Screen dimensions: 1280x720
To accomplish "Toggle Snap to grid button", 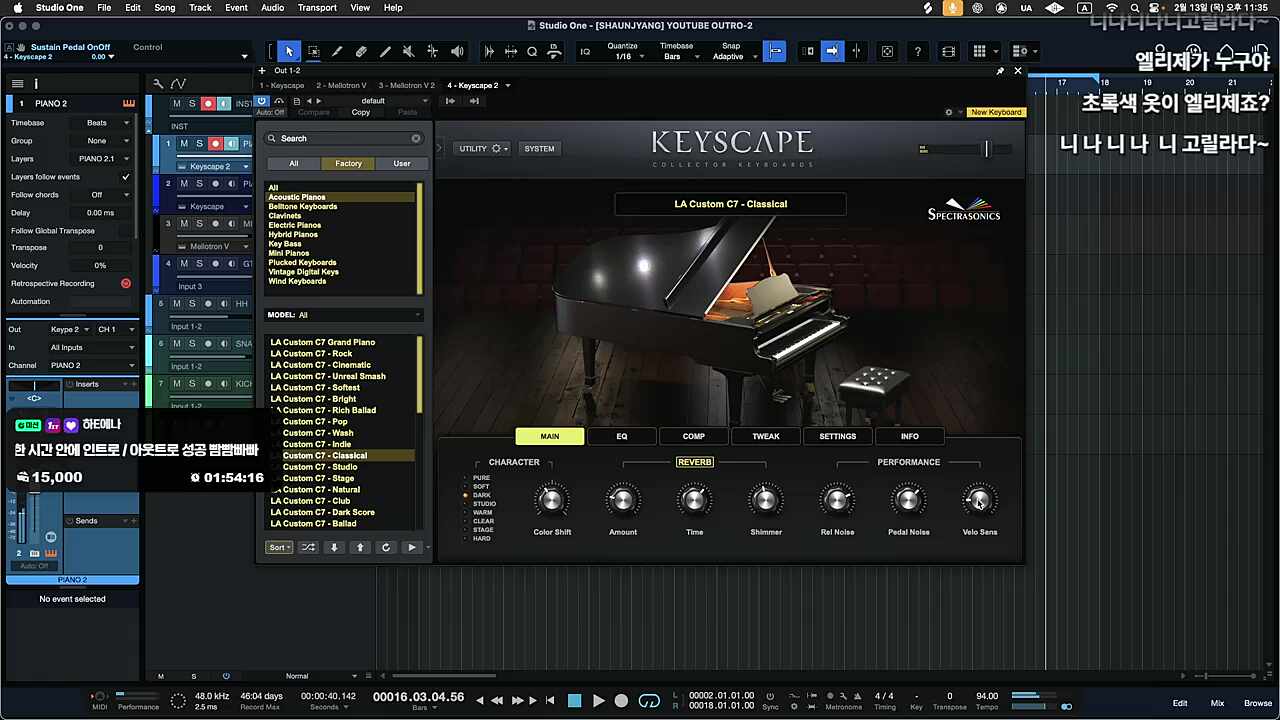I will [775, 51].
